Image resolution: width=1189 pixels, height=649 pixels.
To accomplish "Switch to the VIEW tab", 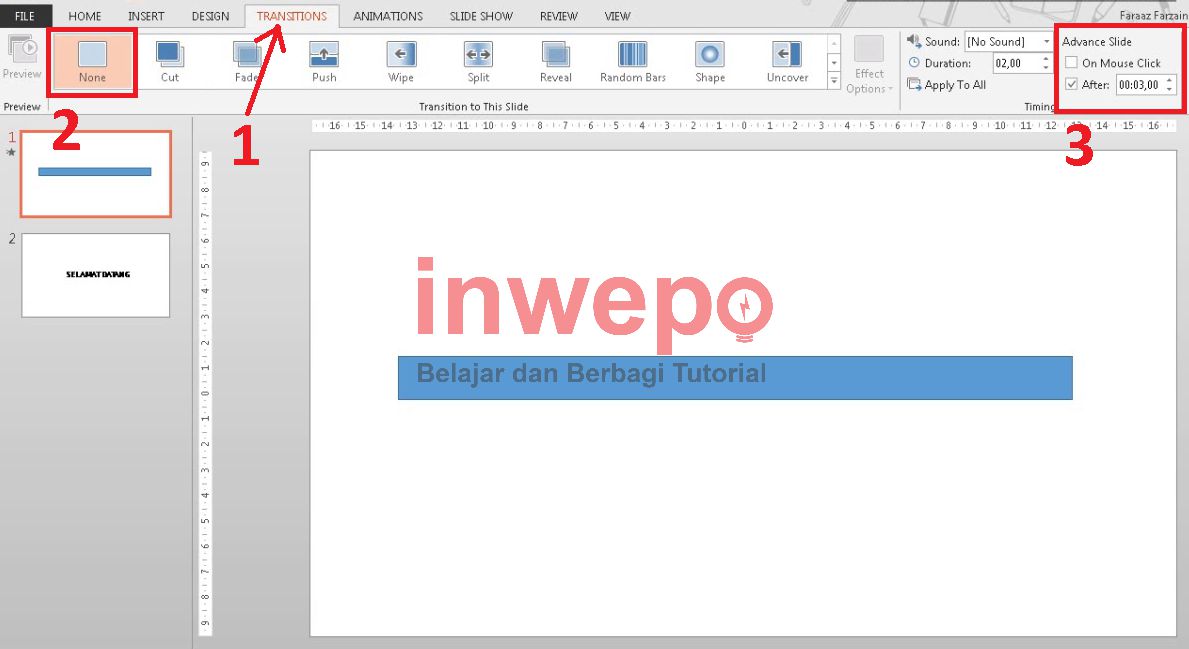I will click(617, 16).
